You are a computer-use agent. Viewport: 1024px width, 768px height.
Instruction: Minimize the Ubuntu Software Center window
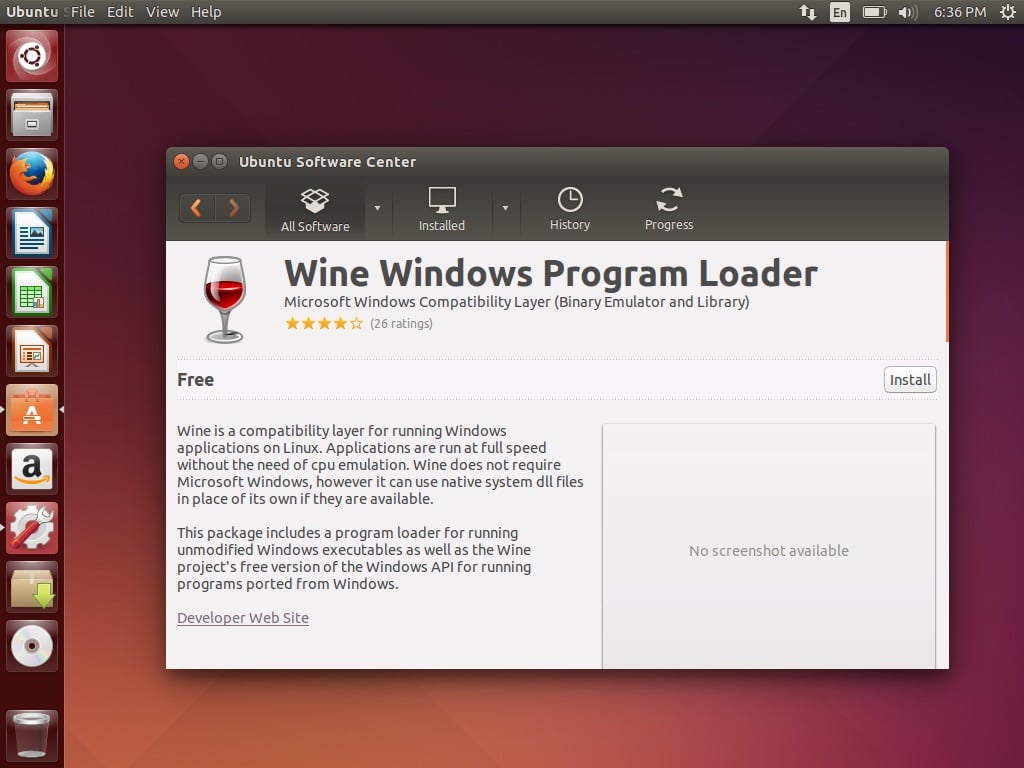200,161
